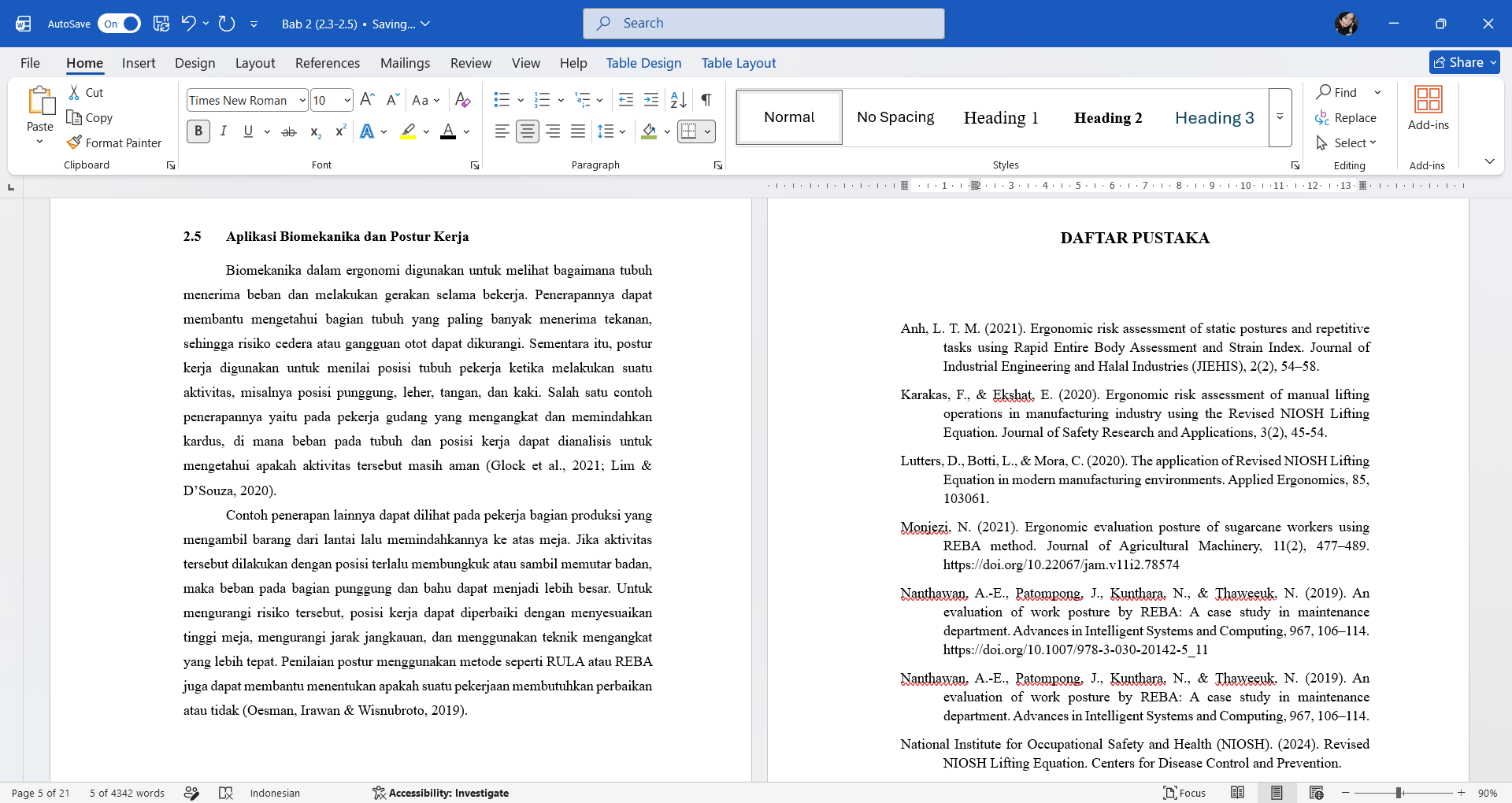The height and width of the screenshot is (803, 1512).
Task: Justify the paragraph text
Action: 578,131
